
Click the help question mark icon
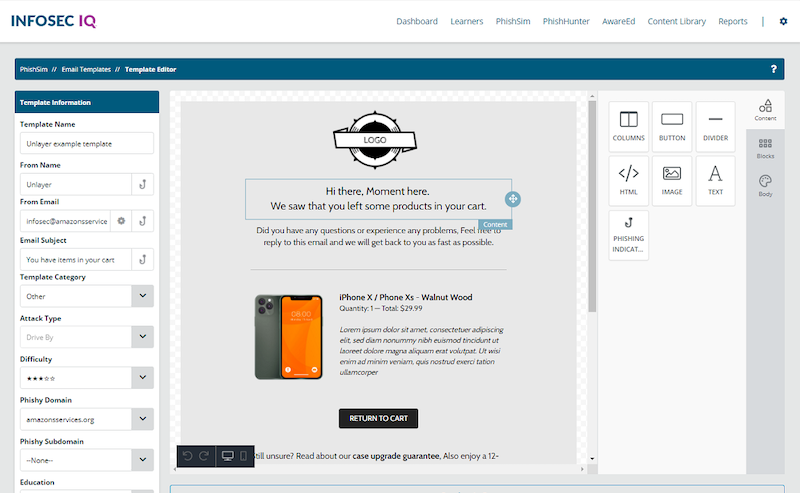tap(773, 69)
